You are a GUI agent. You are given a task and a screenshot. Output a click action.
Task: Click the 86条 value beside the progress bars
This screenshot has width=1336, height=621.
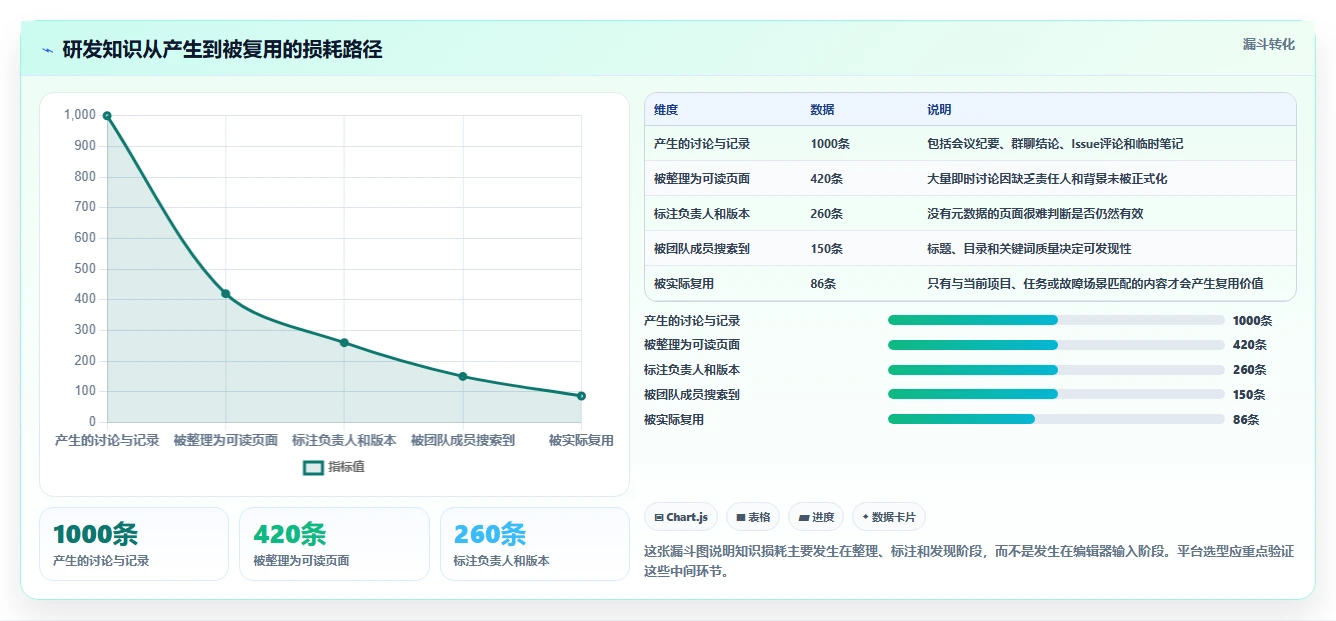(x=1246, y=420)
